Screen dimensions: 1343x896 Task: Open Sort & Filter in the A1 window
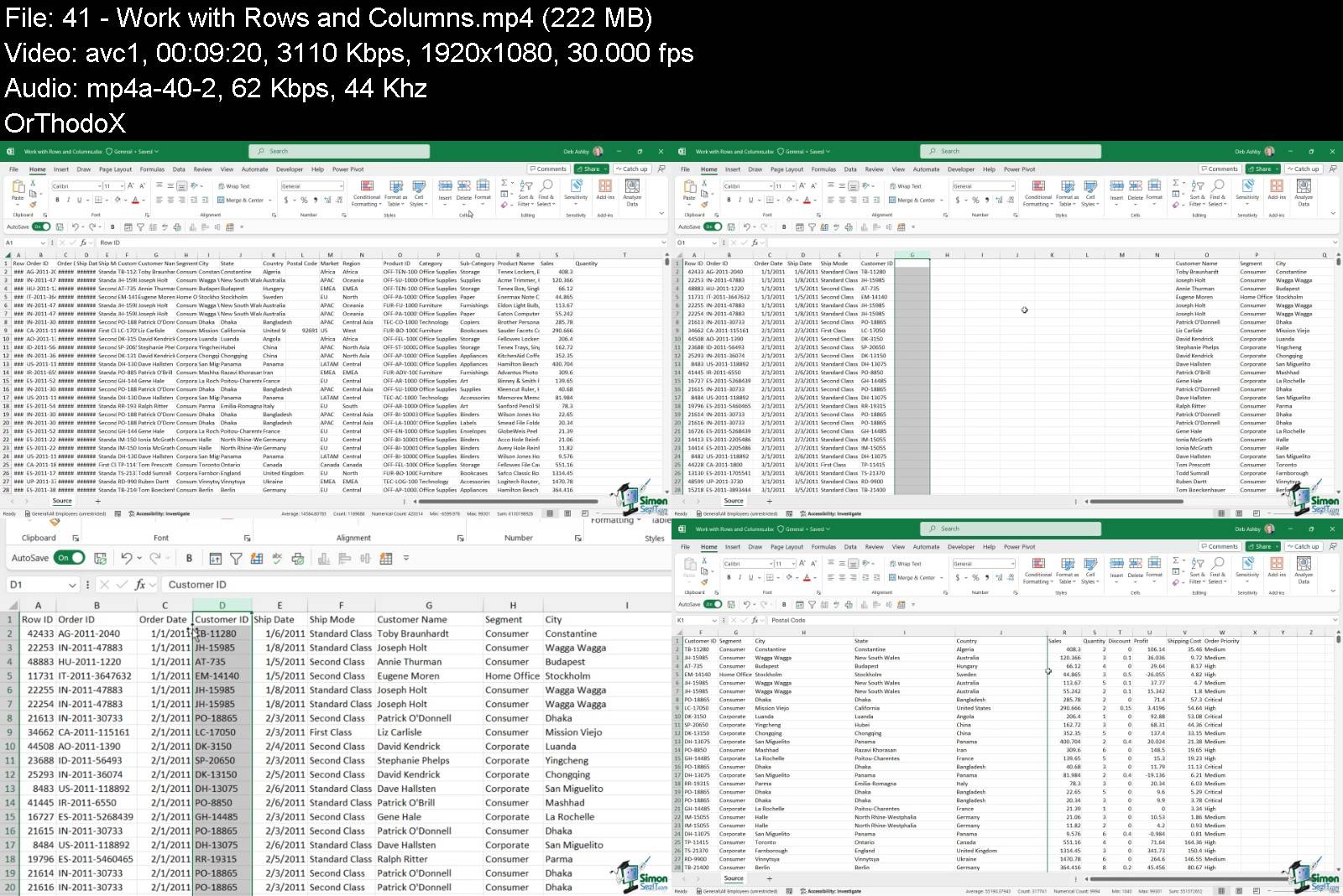[x=525, y=193]
